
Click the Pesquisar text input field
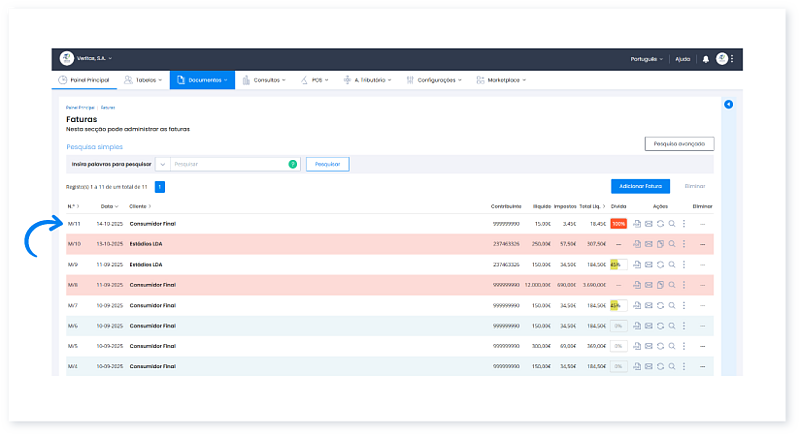[x=228, y=163]
